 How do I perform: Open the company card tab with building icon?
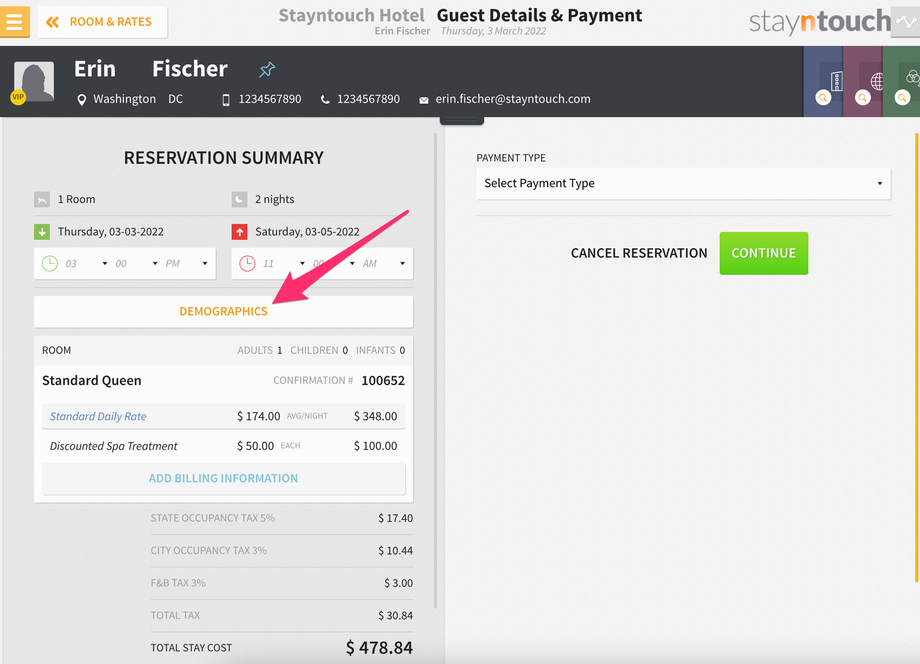click(x=823, y=82)
